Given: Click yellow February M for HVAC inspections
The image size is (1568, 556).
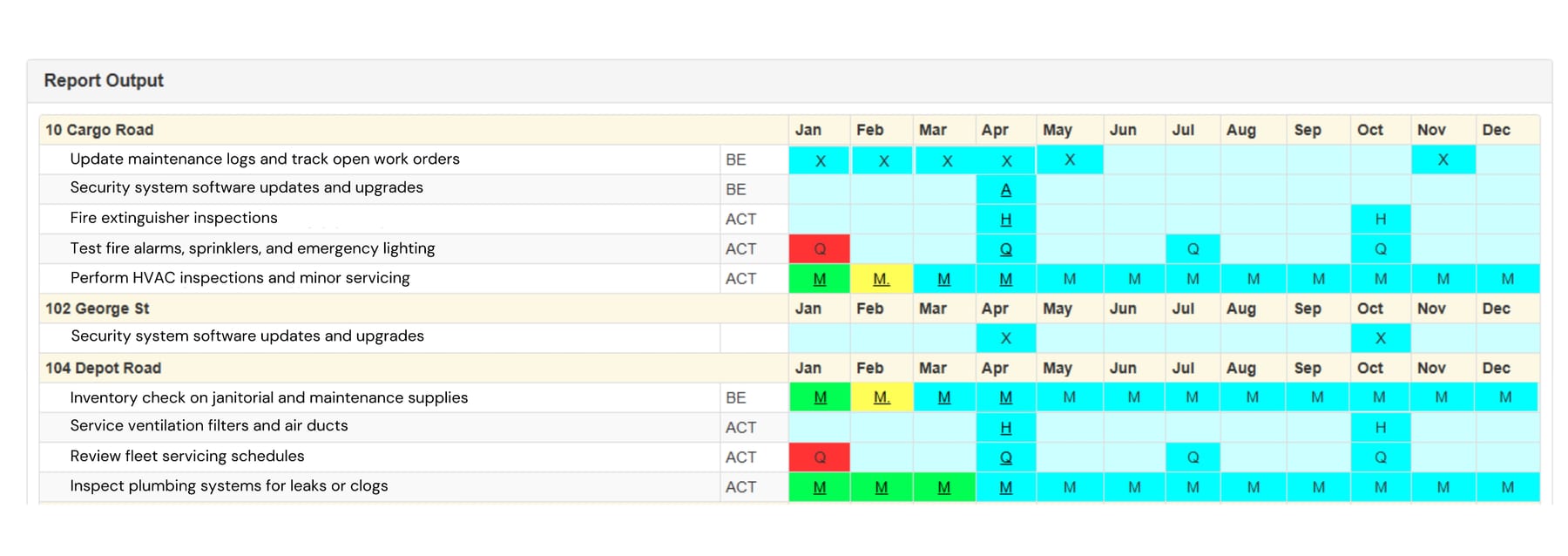Looking at the screenshot, I should click(x=882, y=279).
